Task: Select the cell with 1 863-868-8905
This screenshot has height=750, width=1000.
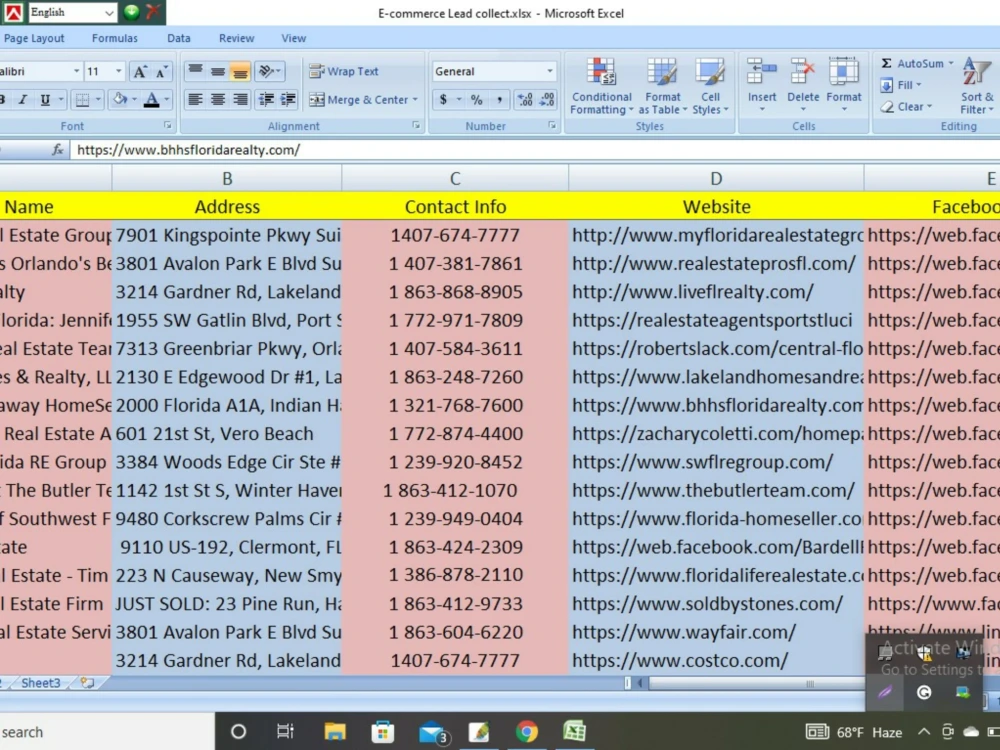Action: point(455,292)
